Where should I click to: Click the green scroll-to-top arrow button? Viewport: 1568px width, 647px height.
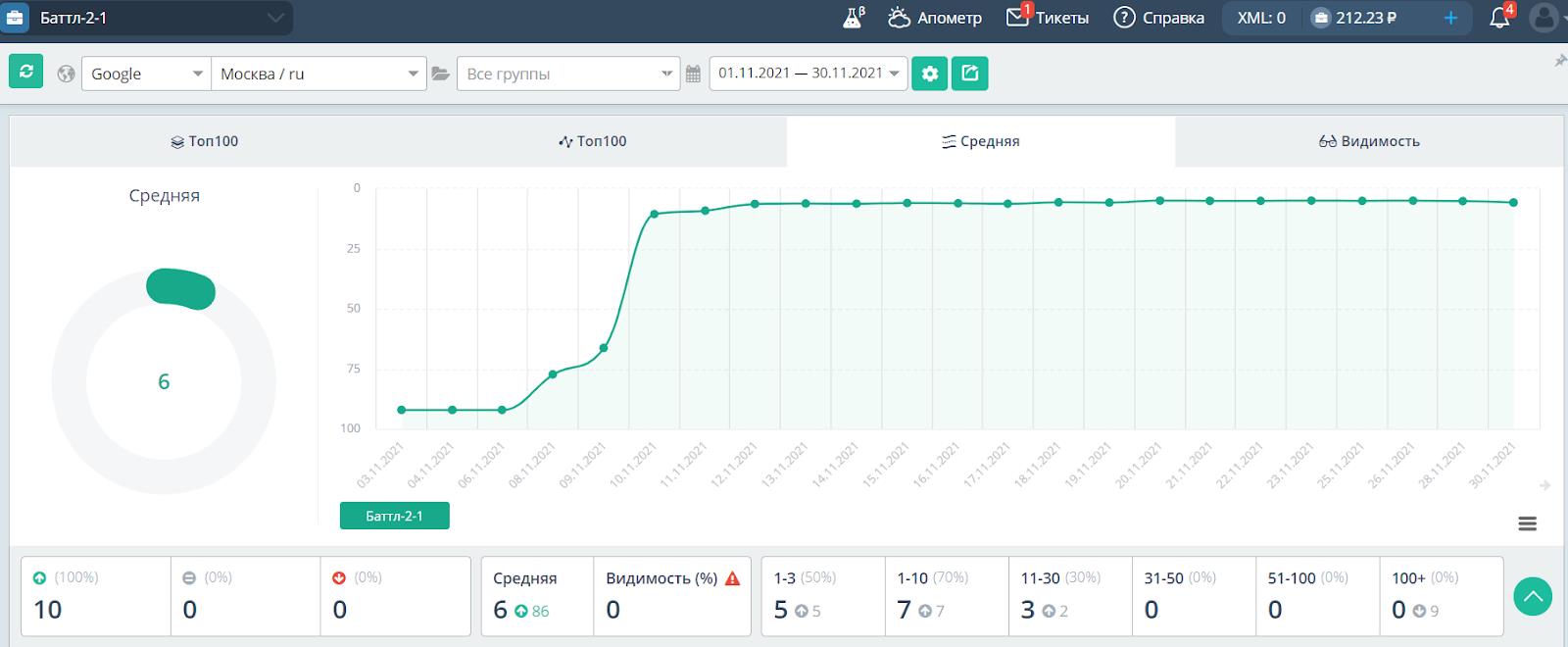pyautogui.click(x=1533, y=596)
